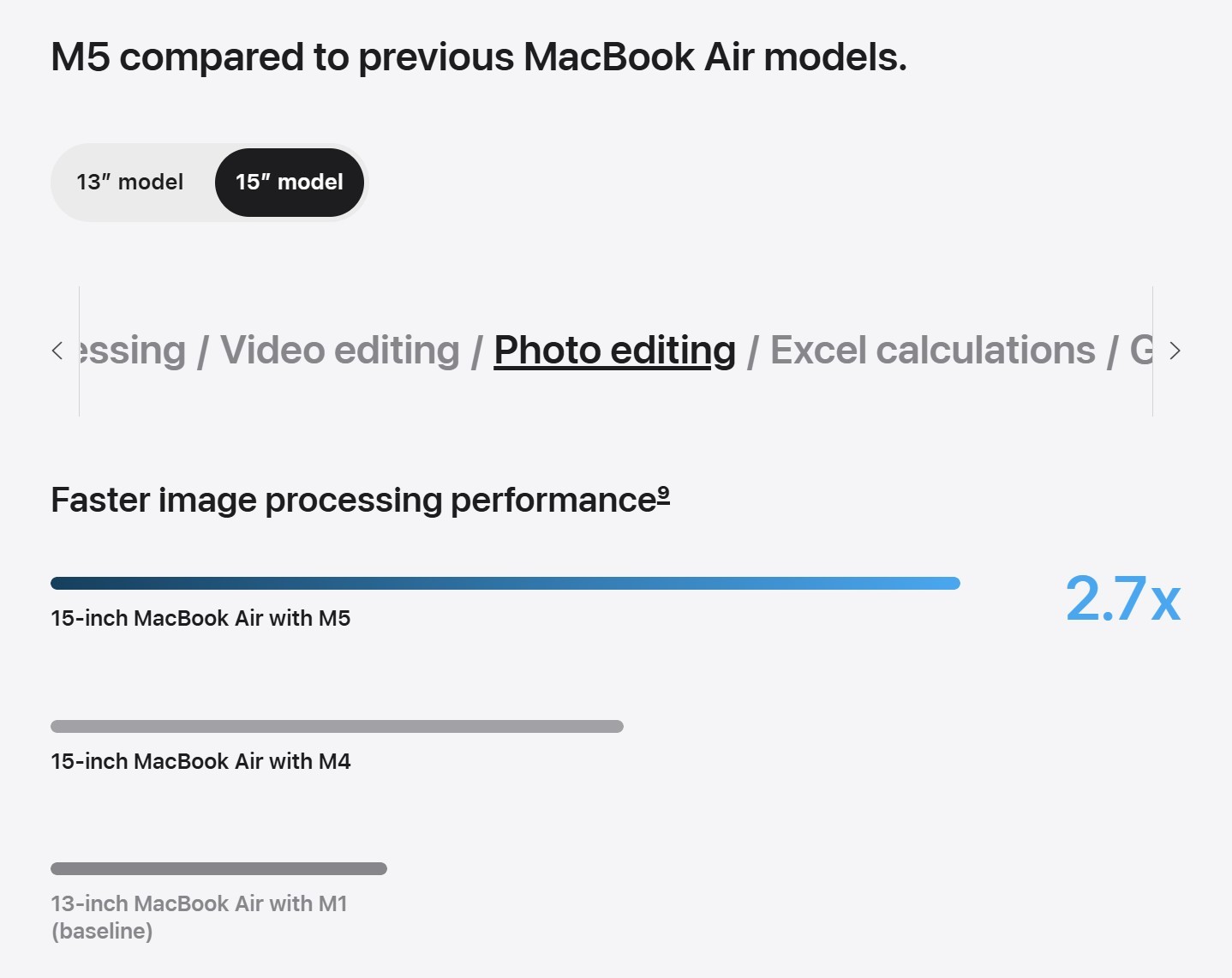
Task: Click the left carousel navigation chevron
Action: [x=58, y=351]
